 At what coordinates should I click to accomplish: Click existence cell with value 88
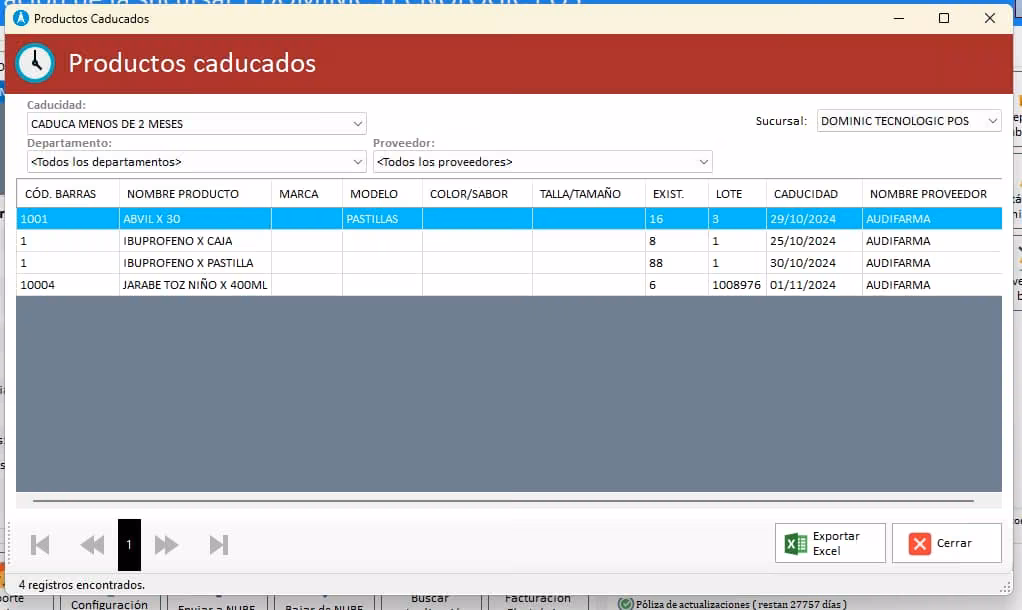tap(677, 263)
